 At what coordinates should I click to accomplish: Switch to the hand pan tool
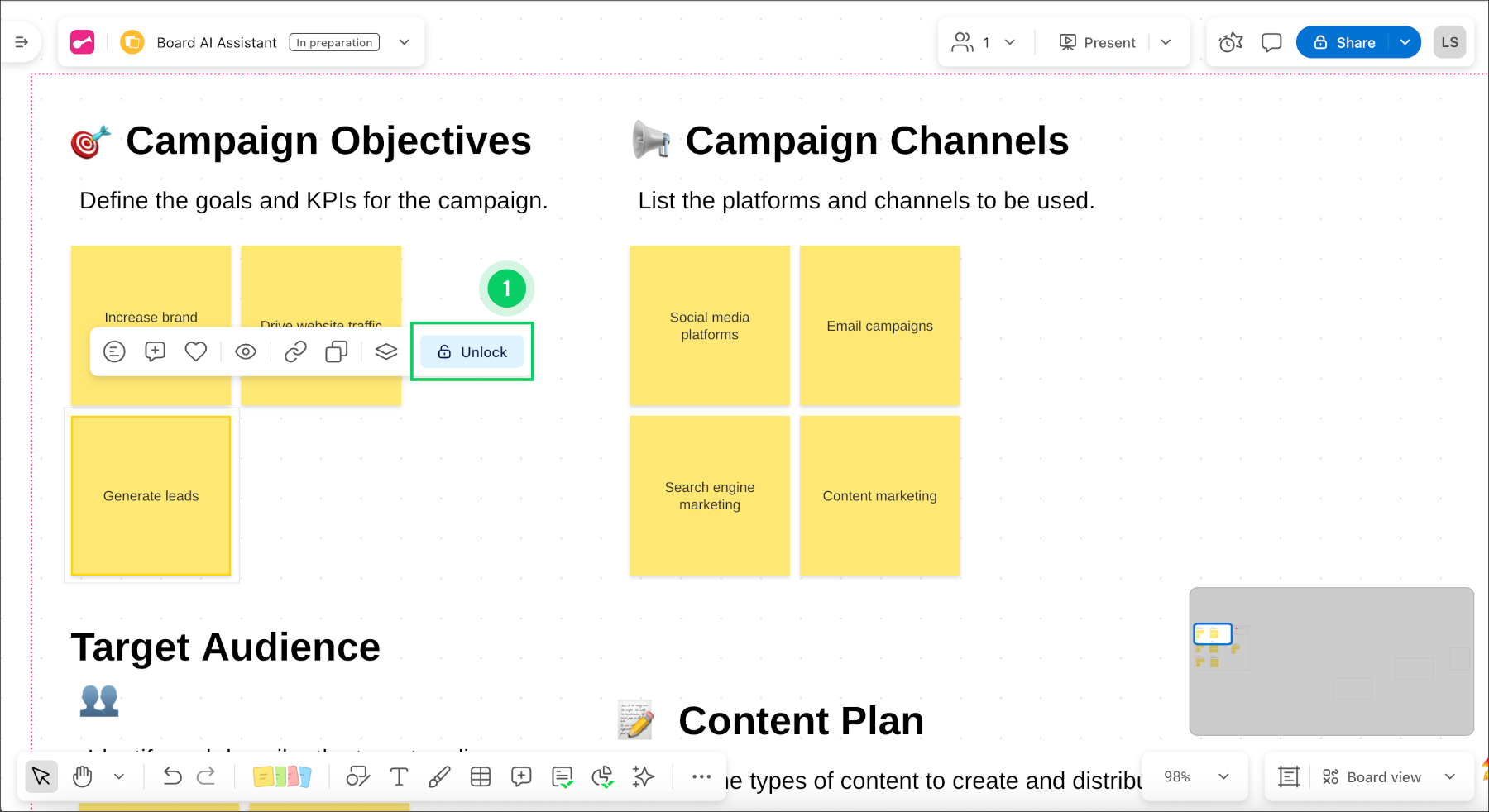click(x=83, y=776)
